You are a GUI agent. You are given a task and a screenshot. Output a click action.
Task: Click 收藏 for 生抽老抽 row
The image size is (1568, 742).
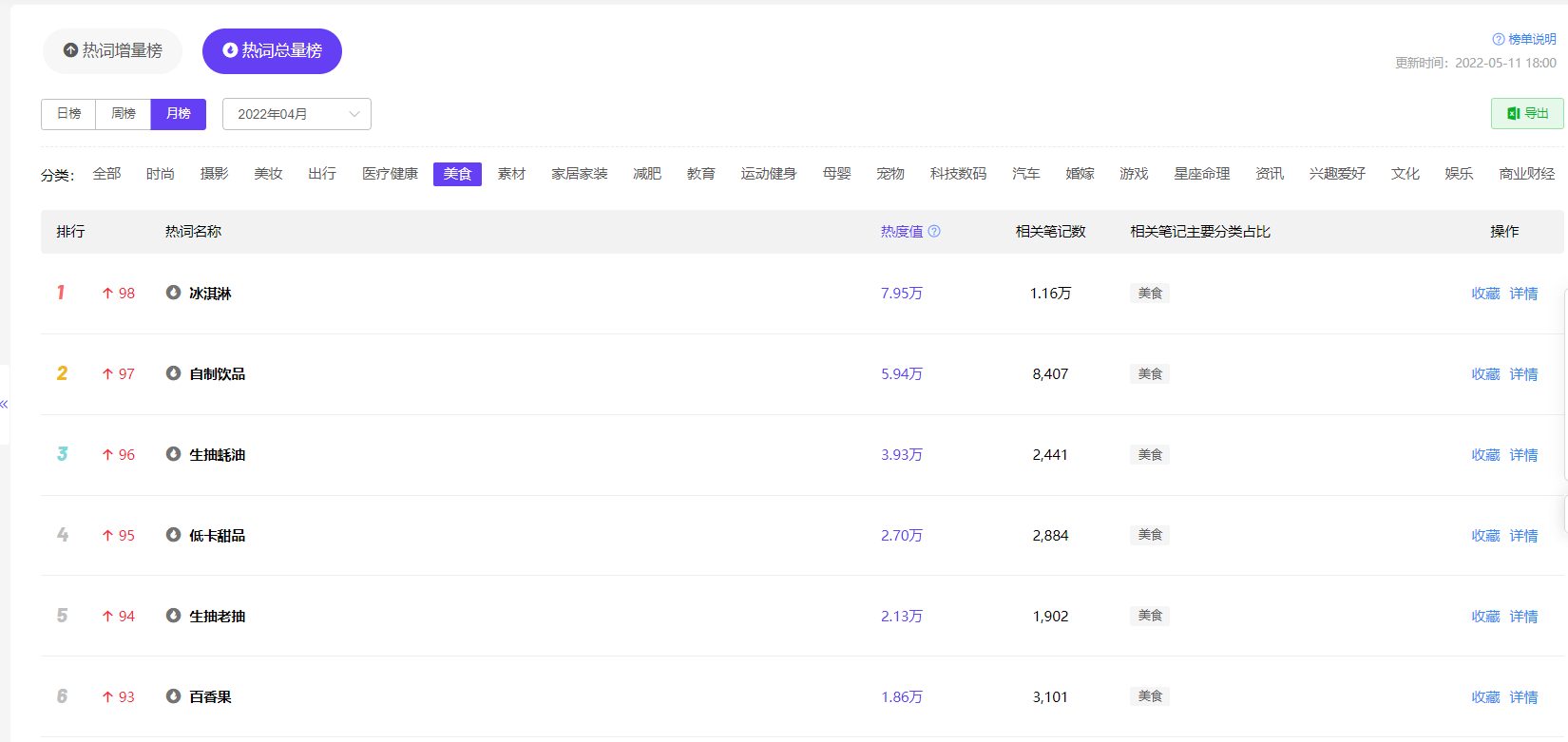pos(1485,617)
